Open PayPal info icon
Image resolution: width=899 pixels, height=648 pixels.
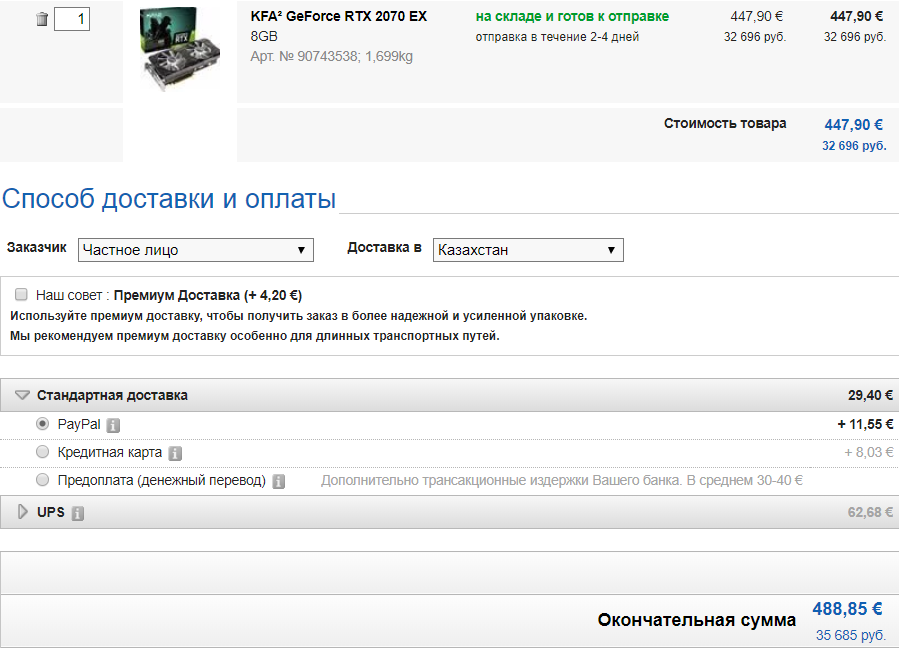click(x=114, y=426)
